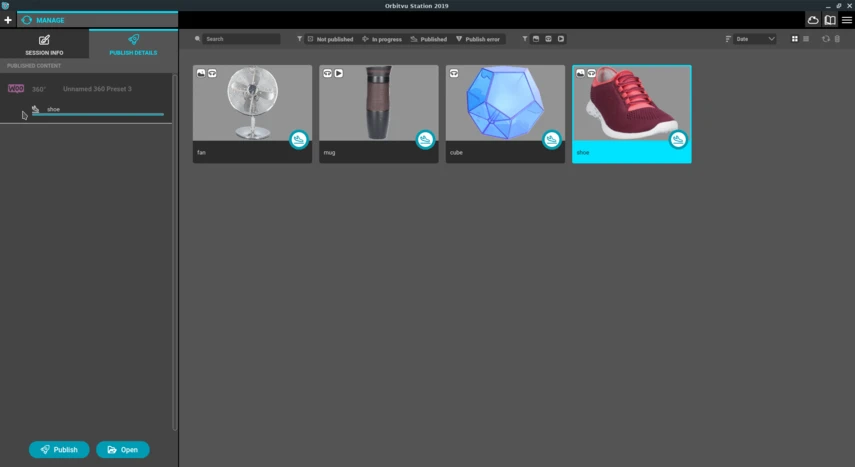Click the trash delete icon
Image resolution: width=855 pixels, height=467 pixels.
[838, 39]
